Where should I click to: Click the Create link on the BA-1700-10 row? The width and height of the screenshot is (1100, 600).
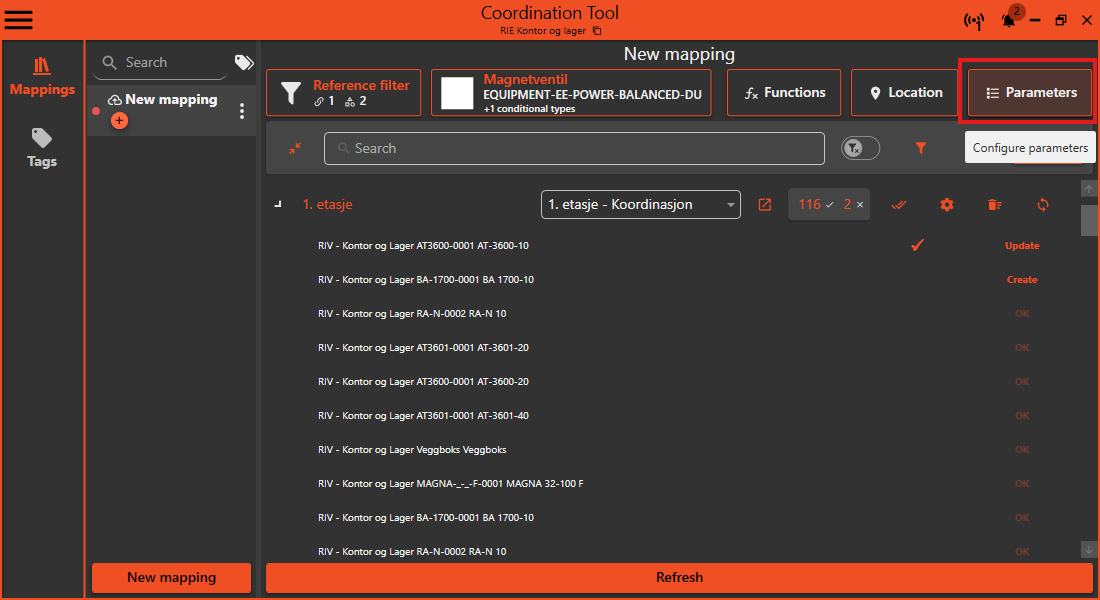[x=1022, y=279]
